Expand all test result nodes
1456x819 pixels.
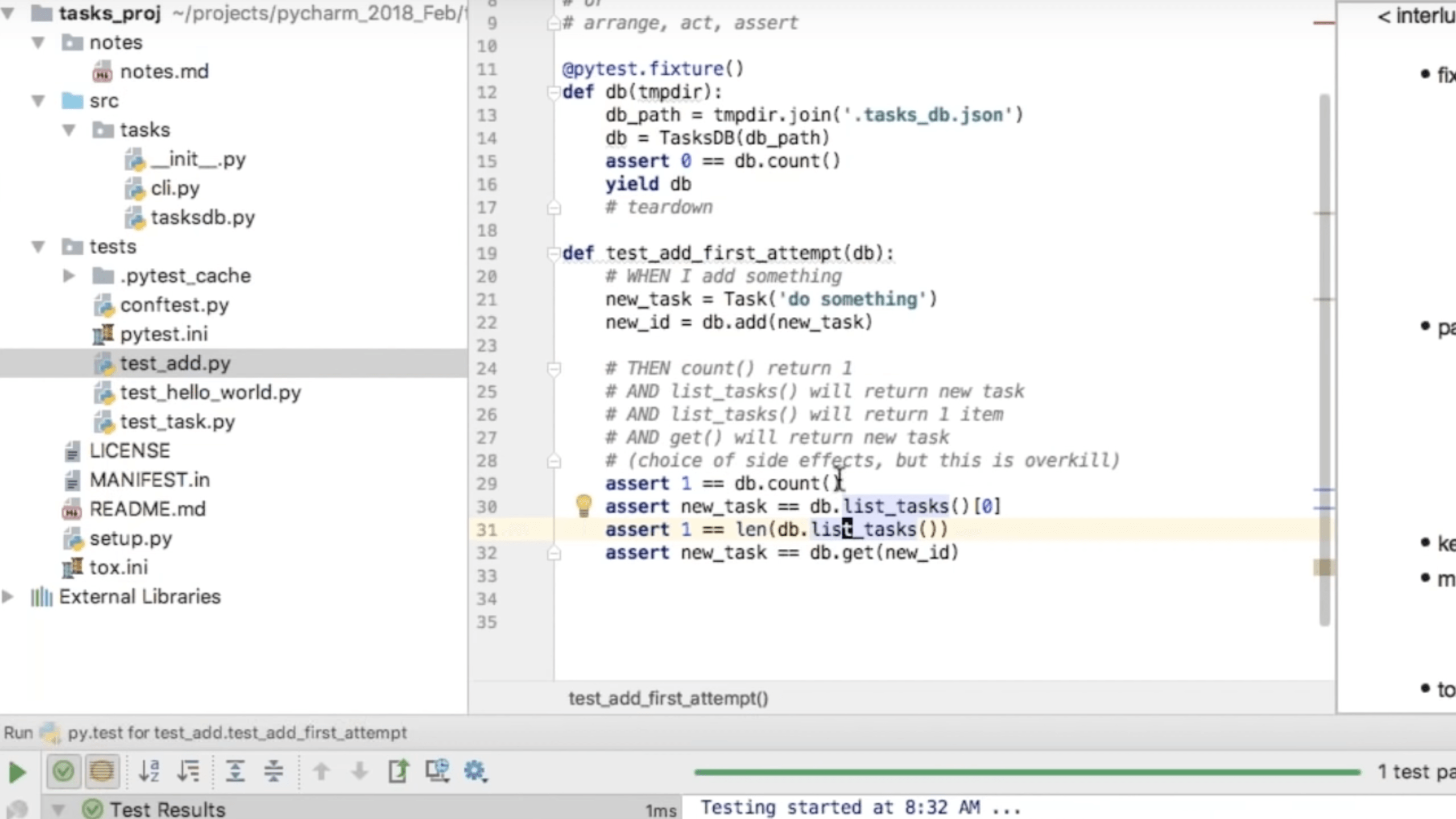pyautogui.click(x=235, y=771)
